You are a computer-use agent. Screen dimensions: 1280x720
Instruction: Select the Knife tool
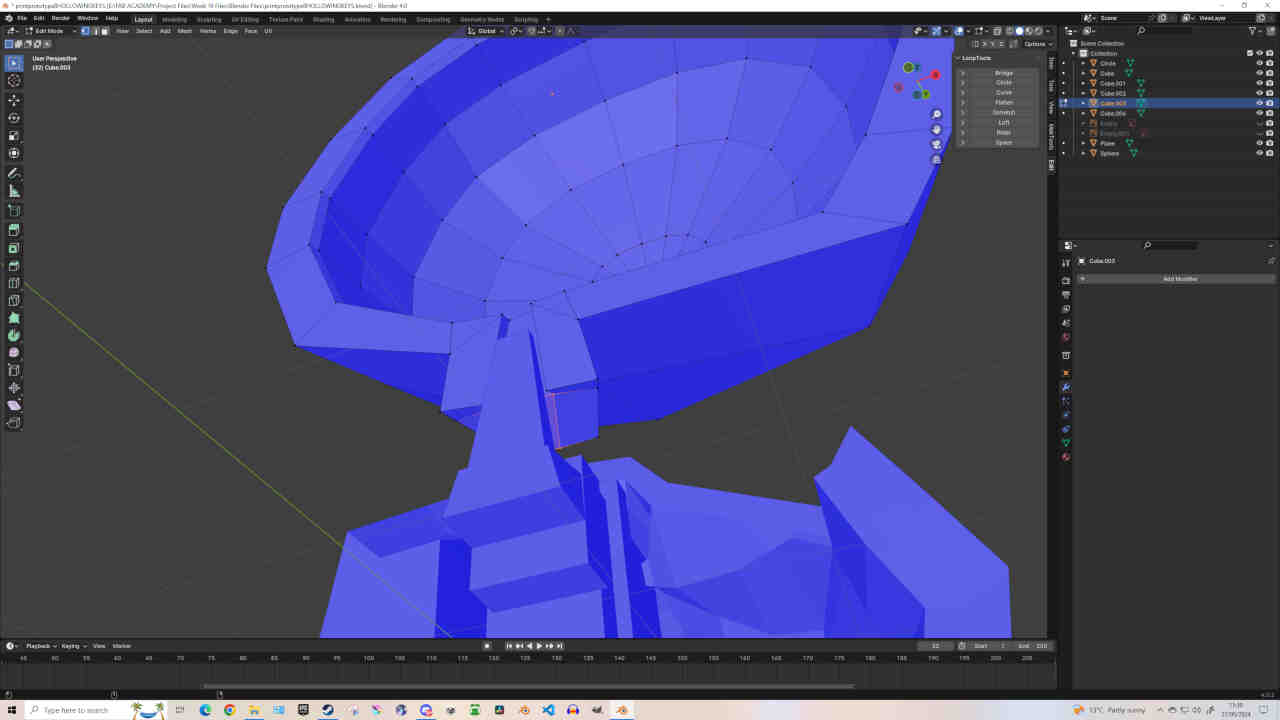click(x=14, y=301)
